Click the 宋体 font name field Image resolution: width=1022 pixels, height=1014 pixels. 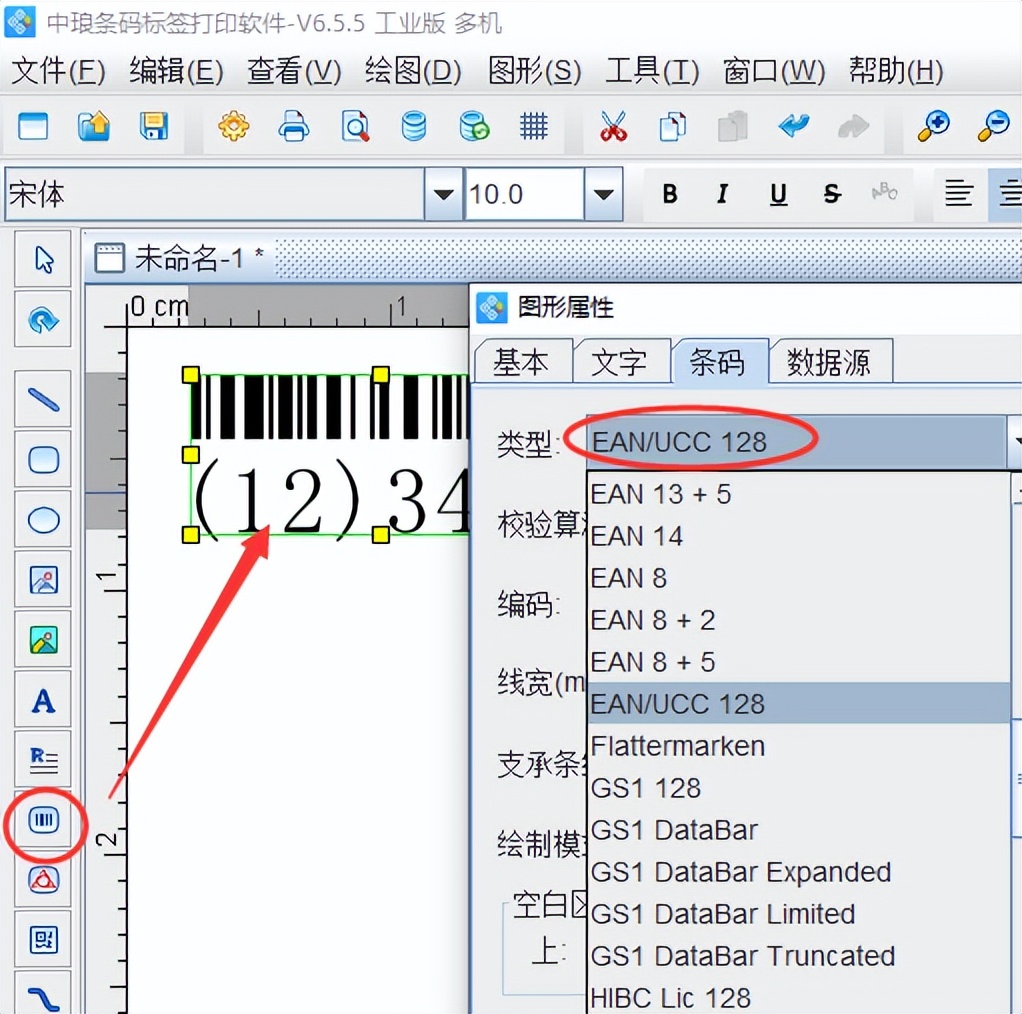tap(215, 194)
